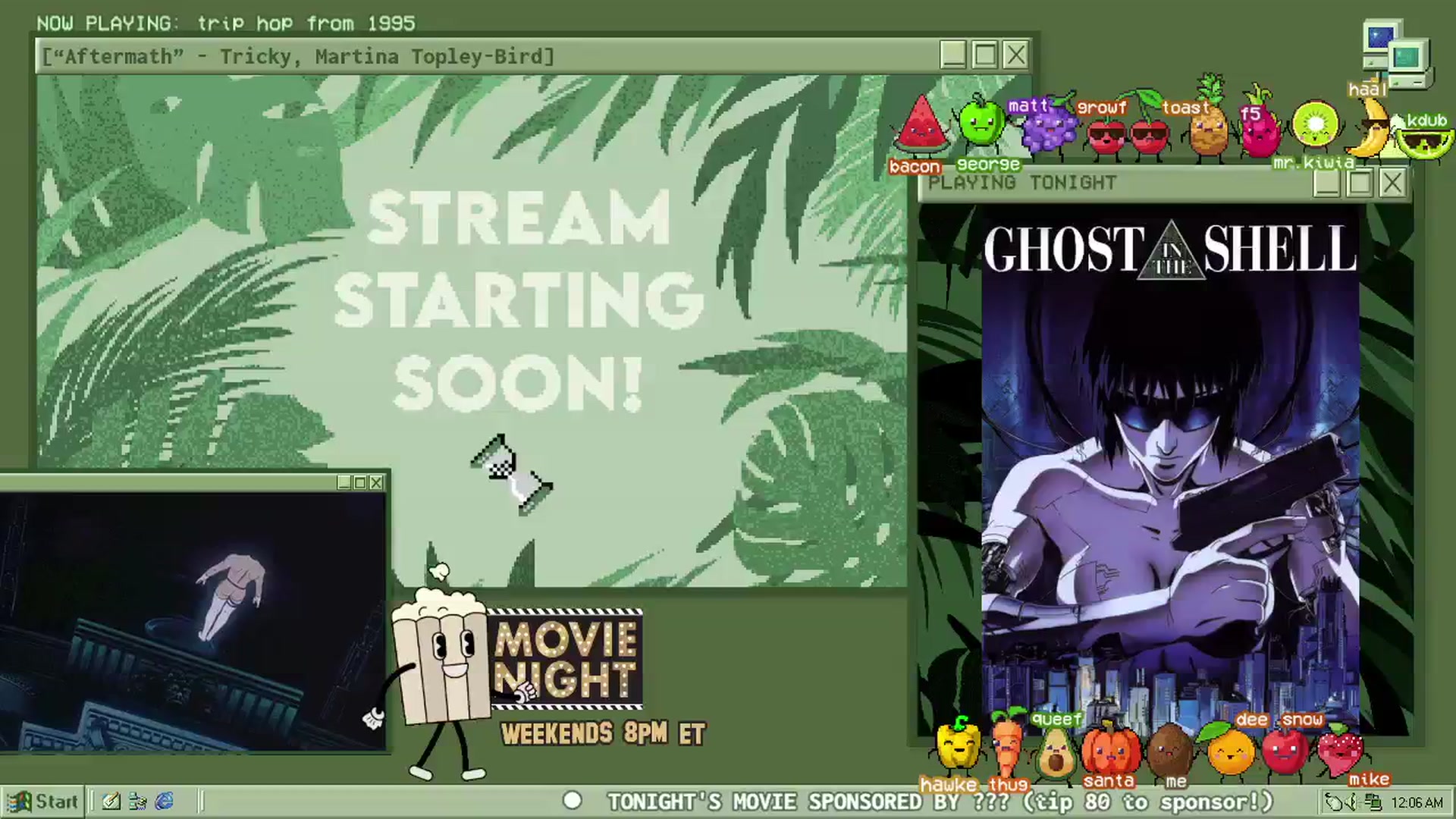Click the Internet Explorer quick launch icon
Screen dimensions: 1456x819
(165, 802)
